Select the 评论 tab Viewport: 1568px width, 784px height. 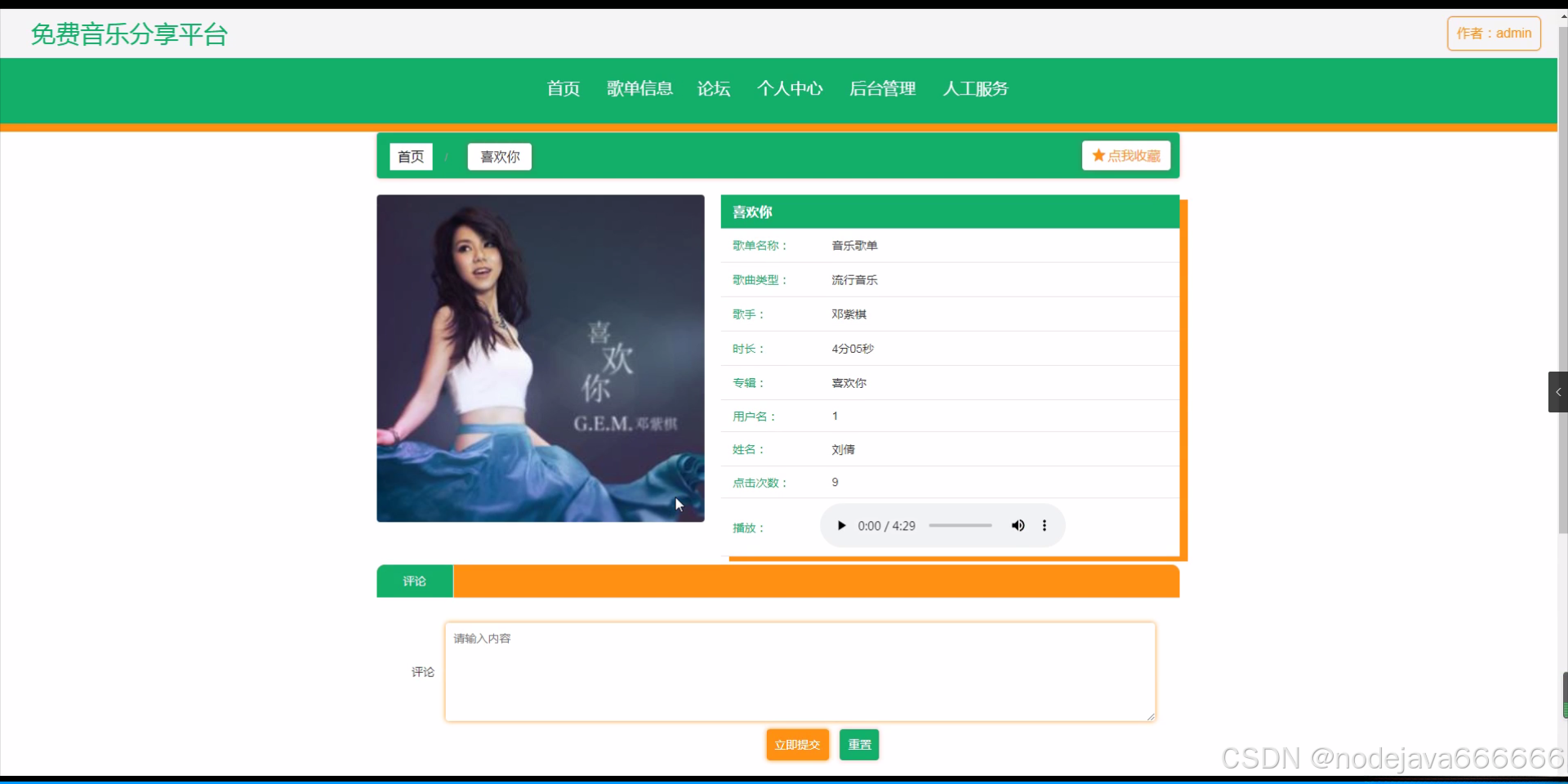(x=415, y=581)
